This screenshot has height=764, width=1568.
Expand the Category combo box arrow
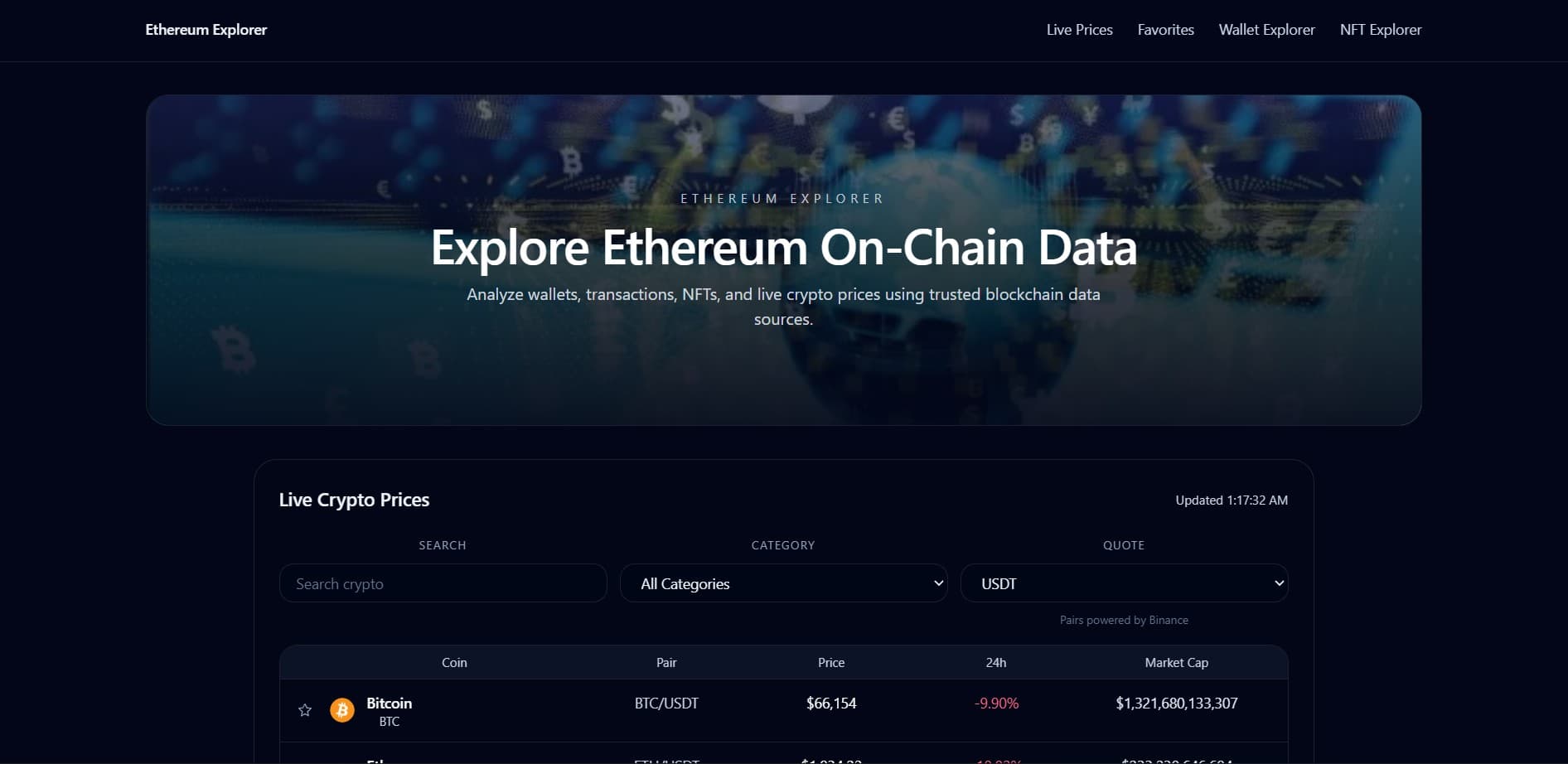[x=932, y=583]
